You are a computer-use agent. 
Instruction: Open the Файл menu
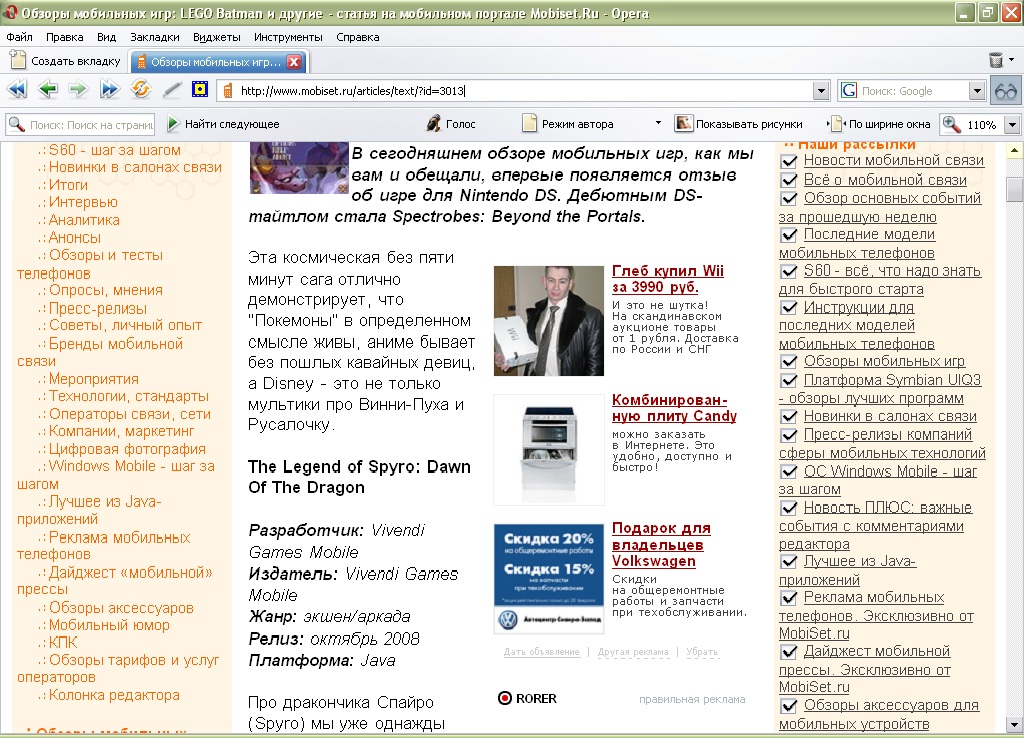pos(19,37)
